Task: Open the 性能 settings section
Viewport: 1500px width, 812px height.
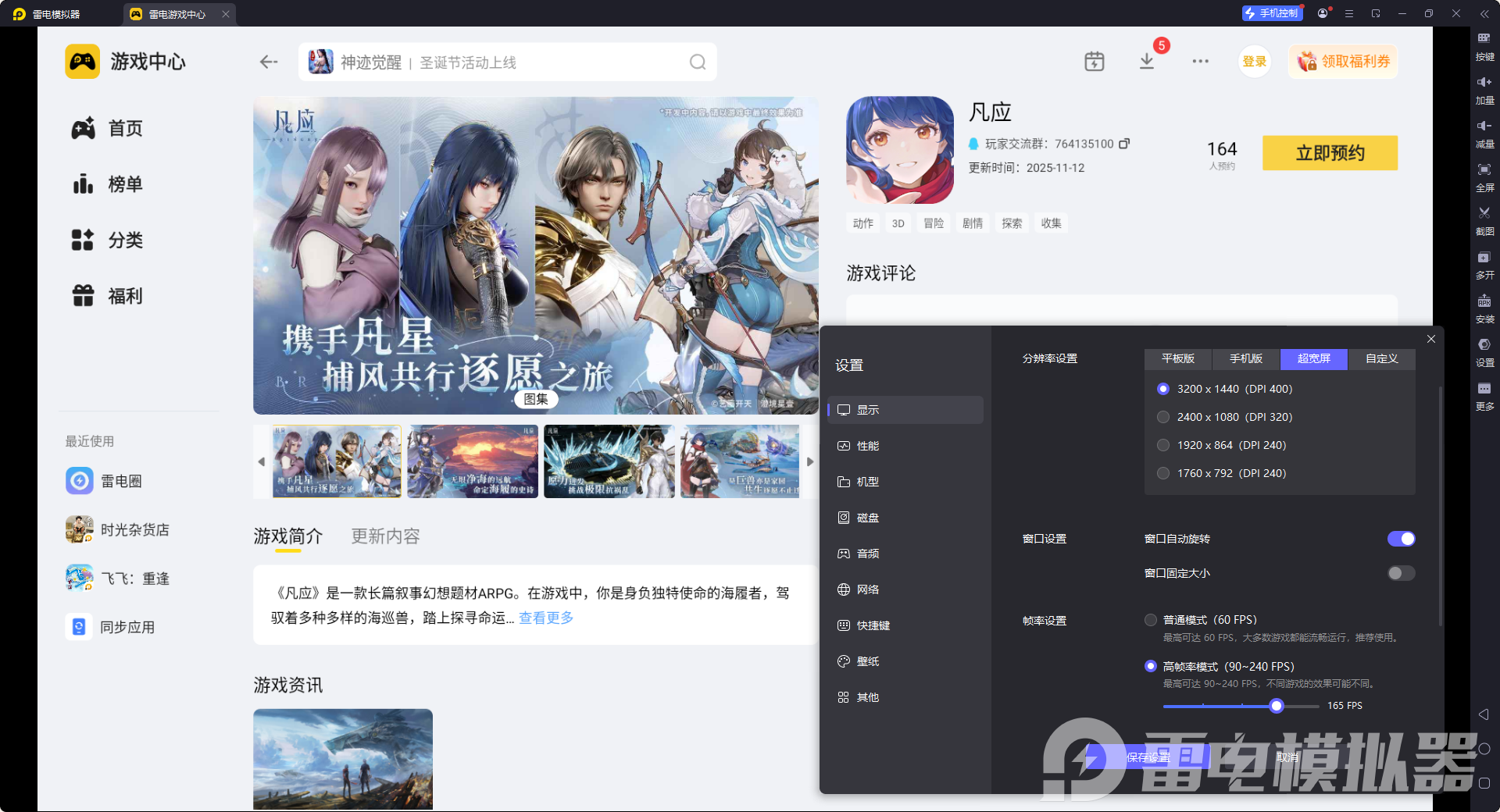Action: 905,446
